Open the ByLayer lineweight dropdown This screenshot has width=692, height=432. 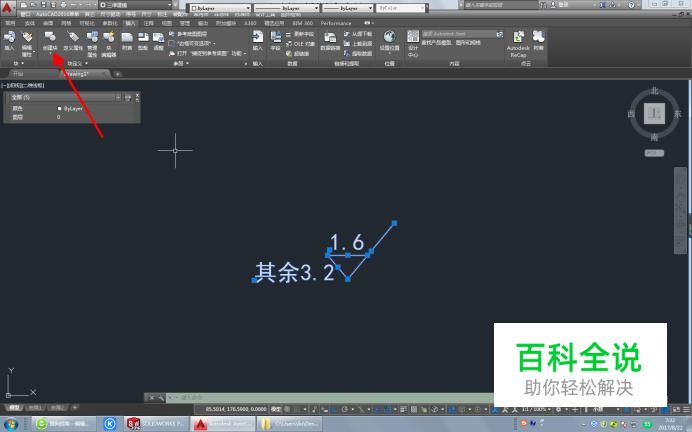[x=348, y=8]
